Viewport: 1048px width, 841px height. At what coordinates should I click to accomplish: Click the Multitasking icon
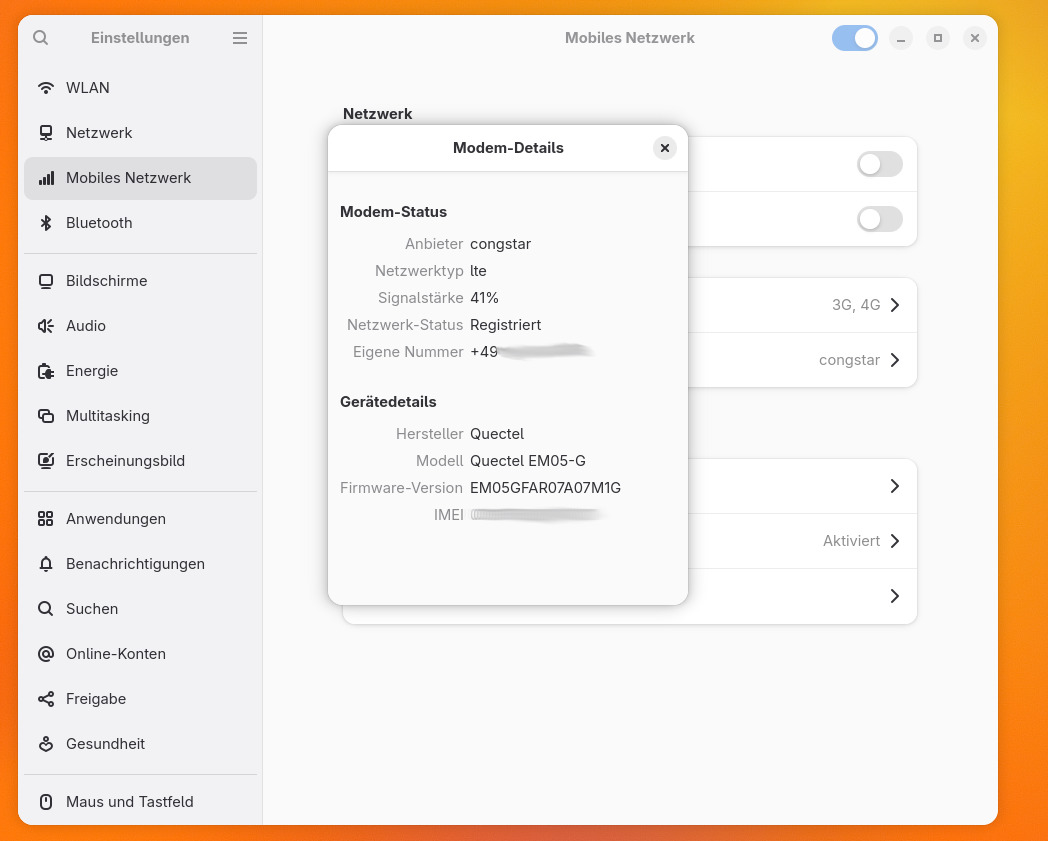pos(45,416)
